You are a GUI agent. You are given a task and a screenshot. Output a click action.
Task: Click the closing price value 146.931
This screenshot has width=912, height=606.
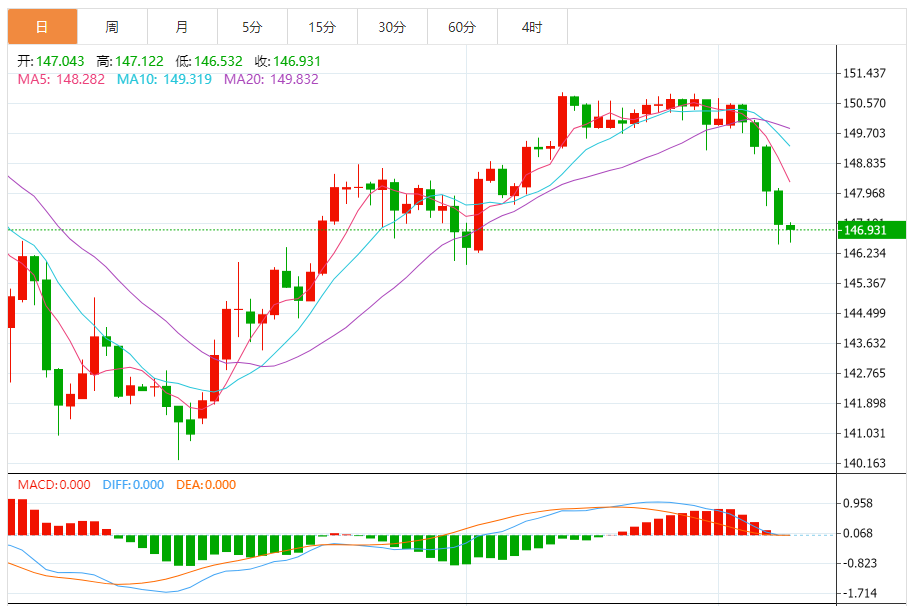click(297, 61)
